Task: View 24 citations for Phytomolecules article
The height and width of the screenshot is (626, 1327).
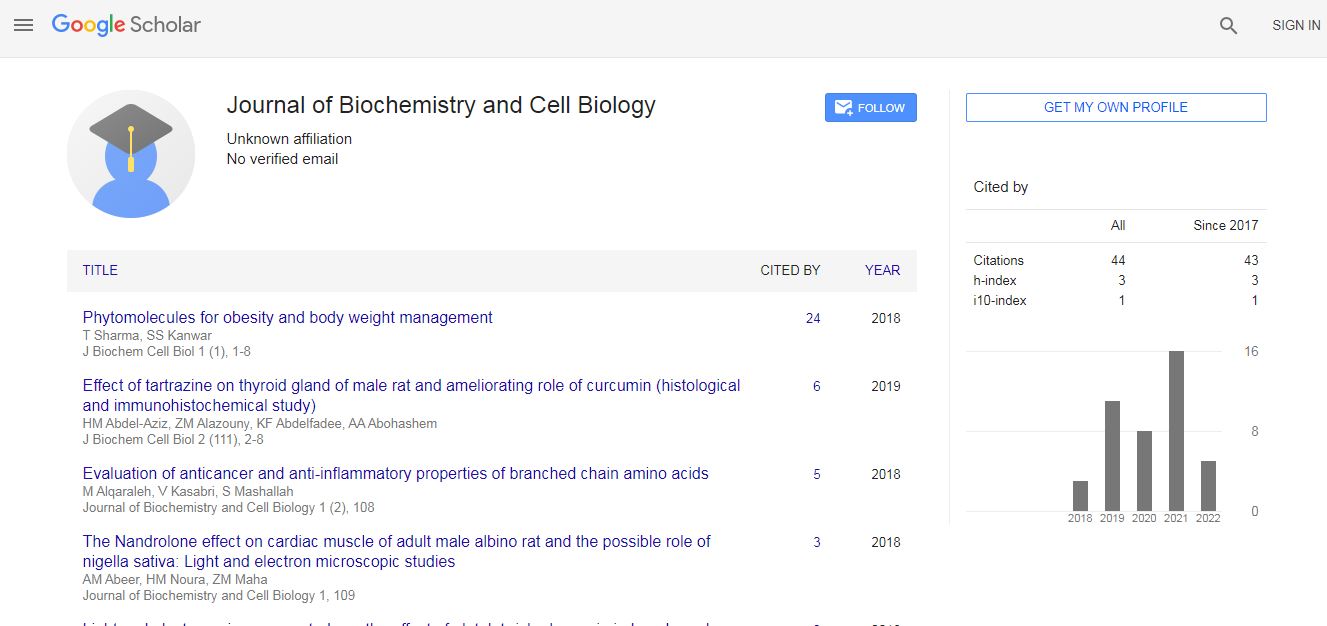Action: click(813, 319)
